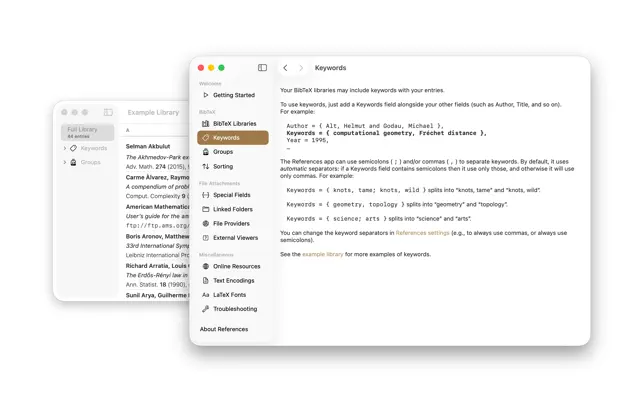The image size is (643, 402).
Task: Open the Linked Folders help topic
Action: pos(233,209)
